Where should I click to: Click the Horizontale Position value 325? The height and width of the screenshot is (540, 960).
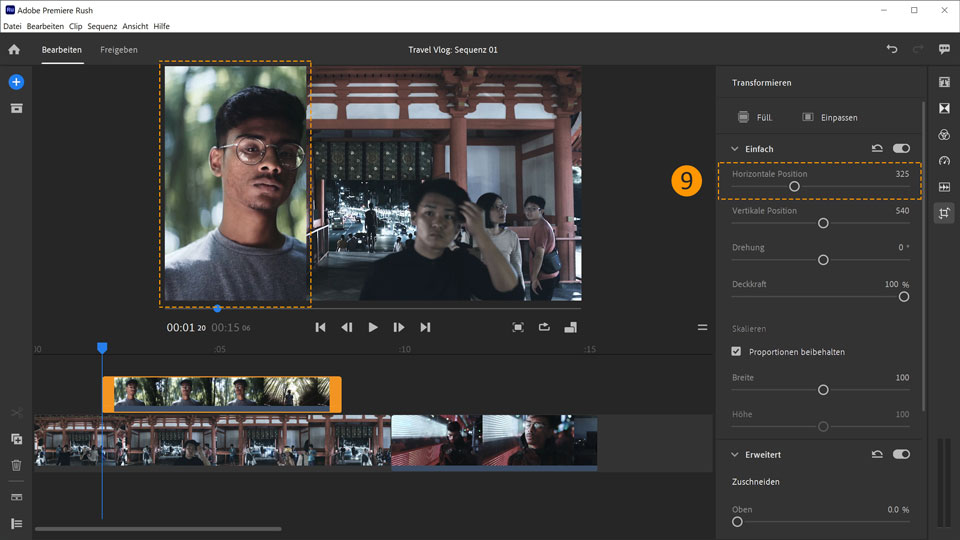tap(902, 174)
